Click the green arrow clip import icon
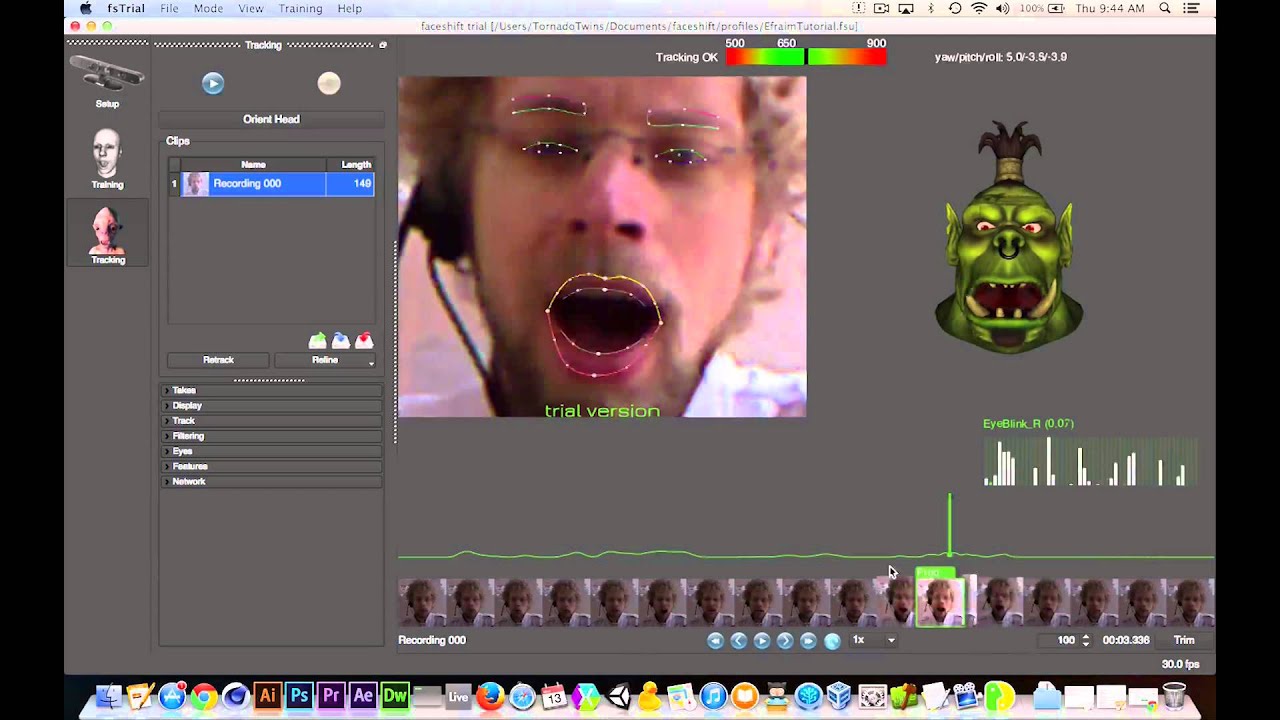This screenshot has height=720, width=1280. [318, 341]
